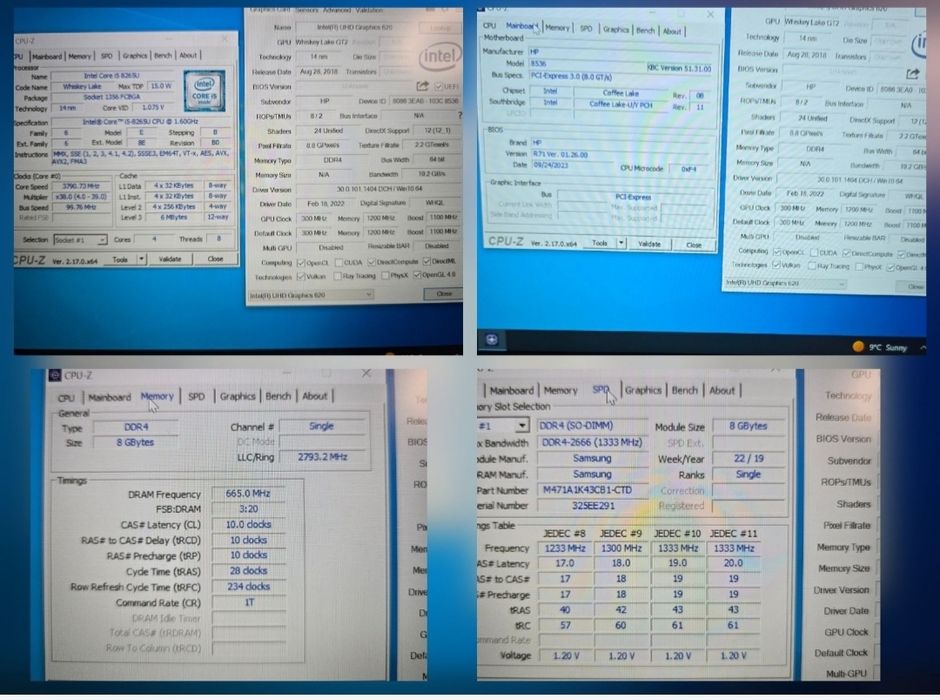The image size is (940, 700).
Task: Click Close button in Mainboard window
Action: (694, 245)
